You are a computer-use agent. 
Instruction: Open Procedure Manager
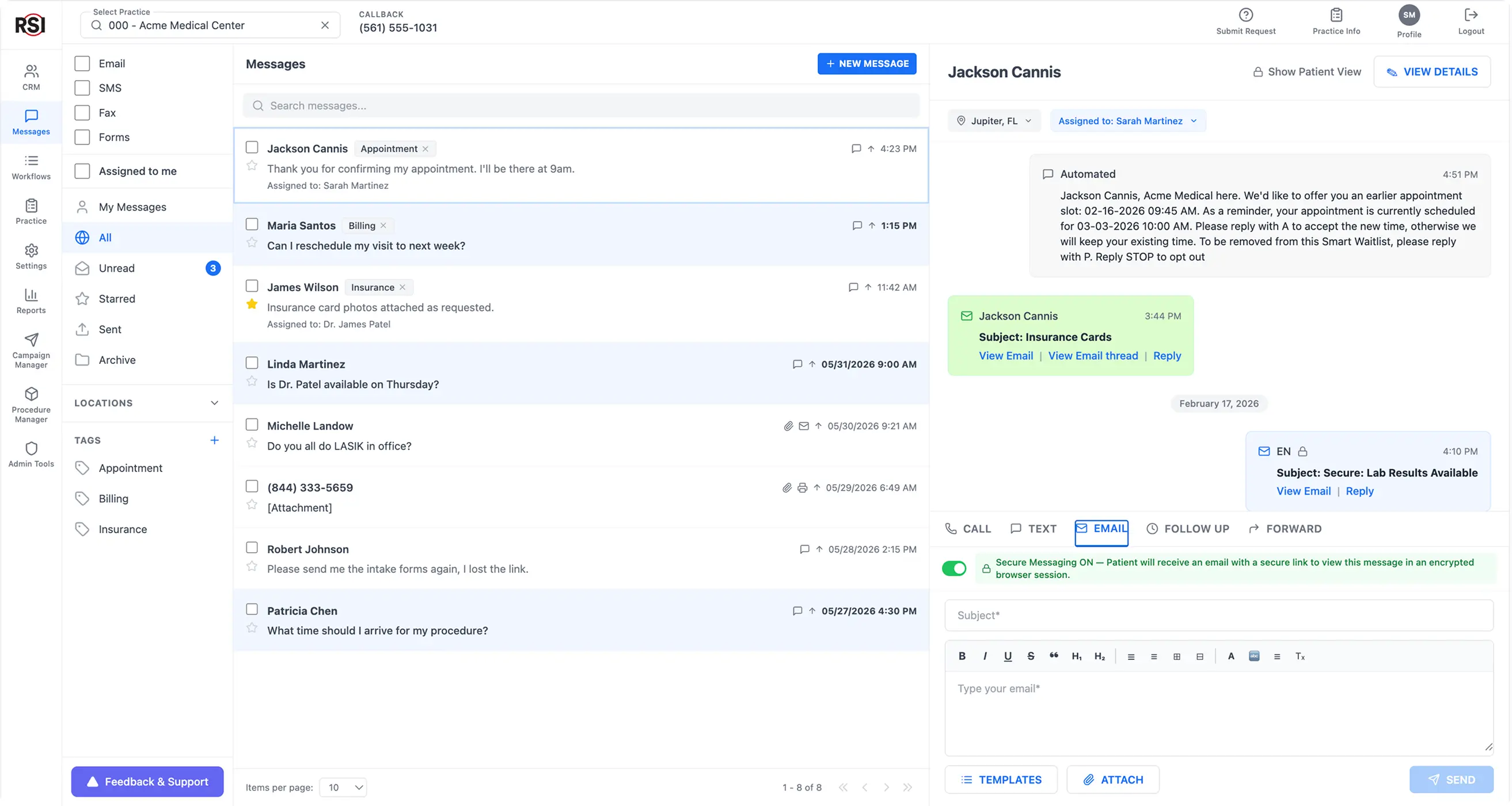point(31,405)
